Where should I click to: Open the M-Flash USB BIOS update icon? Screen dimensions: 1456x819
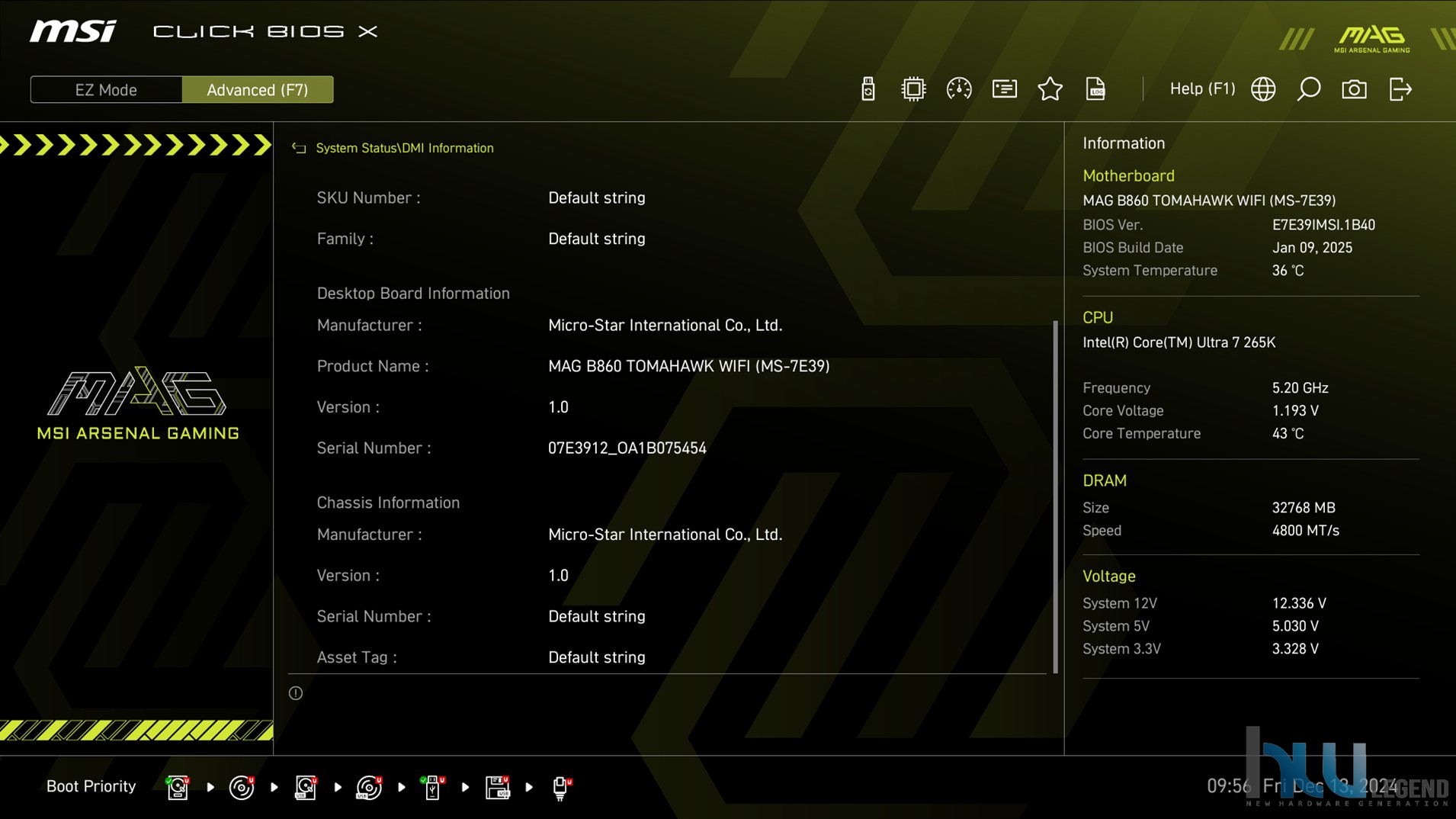coord(868,89)
